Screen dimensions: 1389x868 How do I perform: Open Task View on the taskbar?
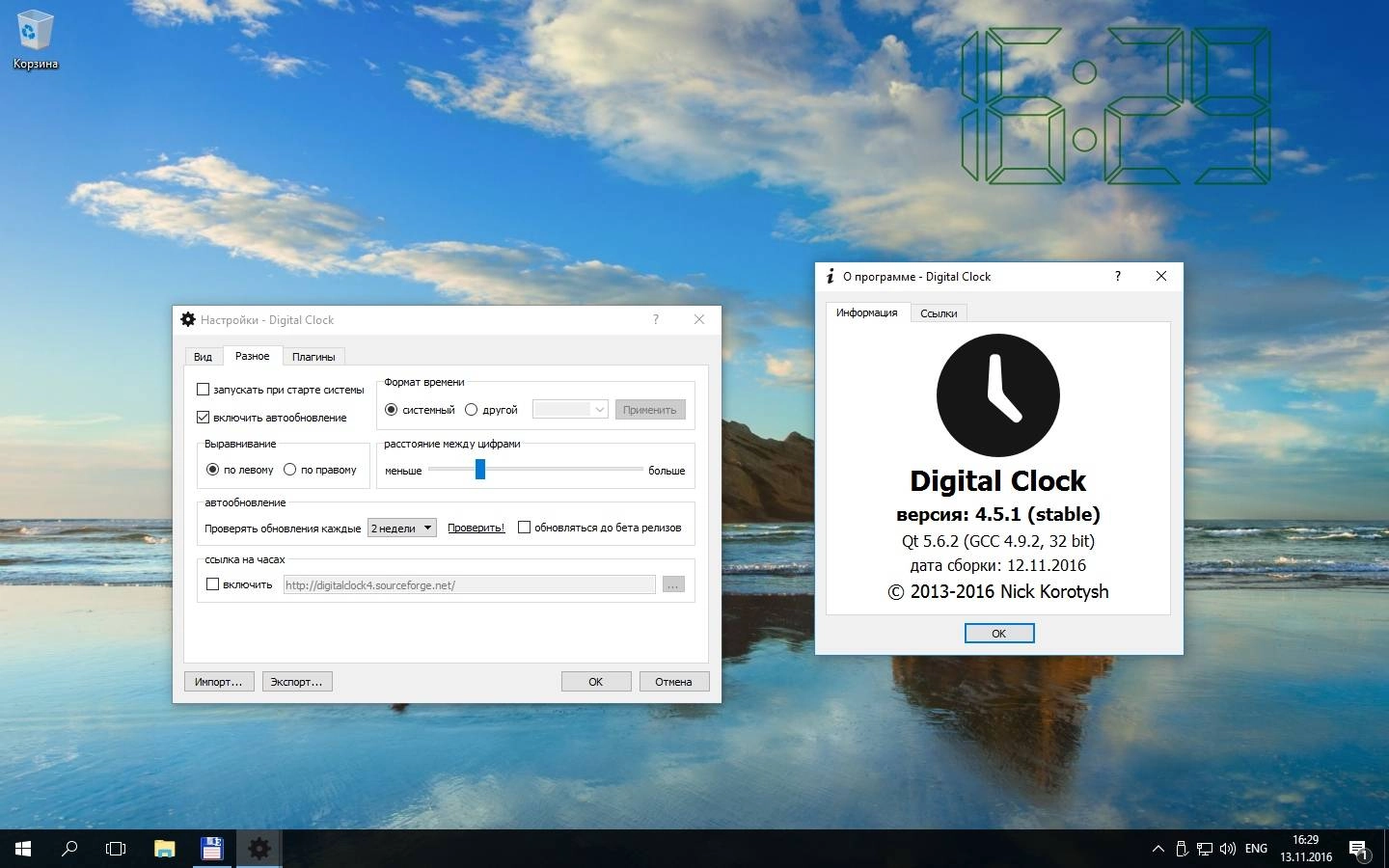pyautogui.click(x=116, y=849)
